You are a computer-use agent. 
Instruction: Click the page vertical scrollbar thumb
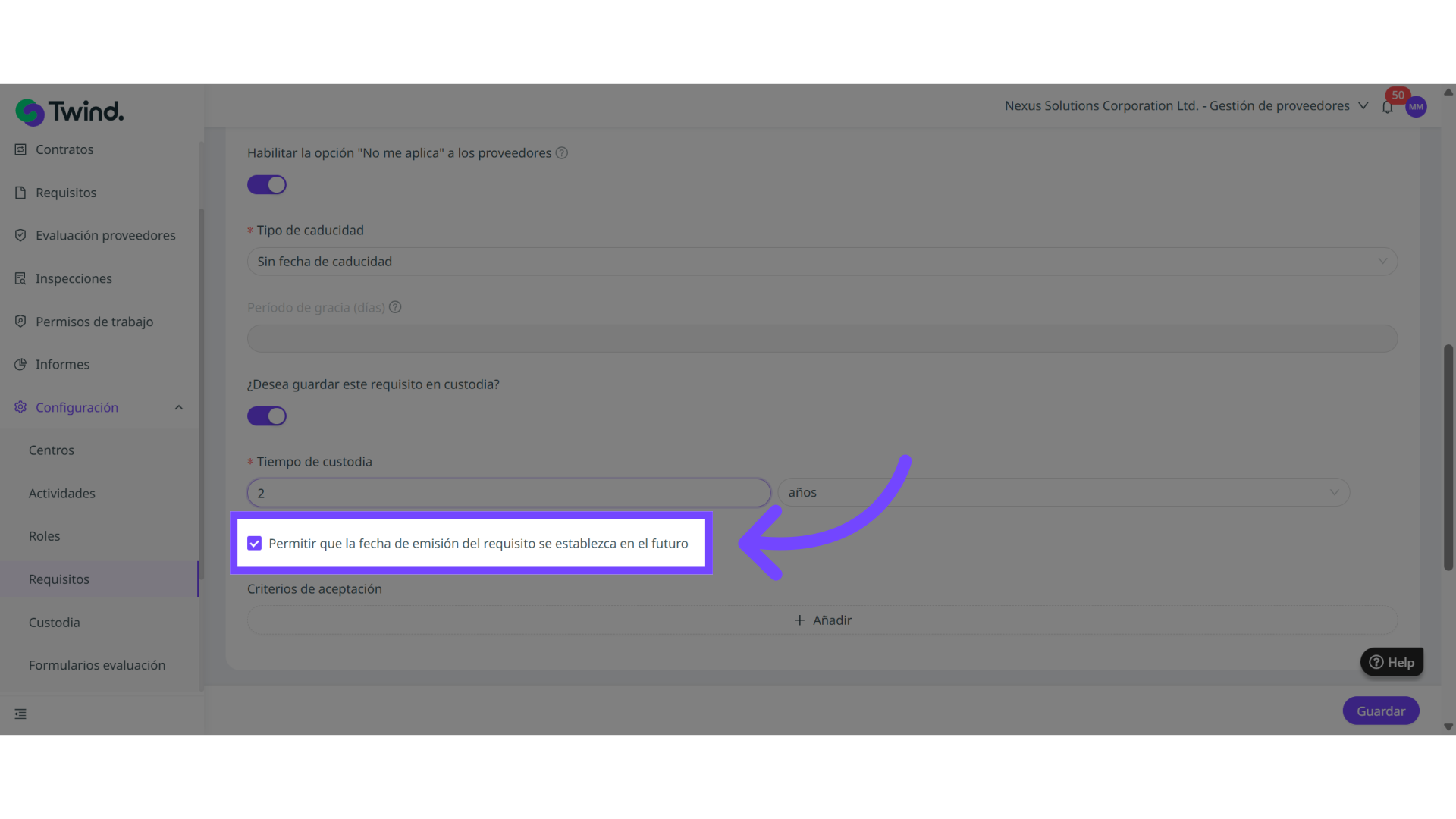point(1448,457)
